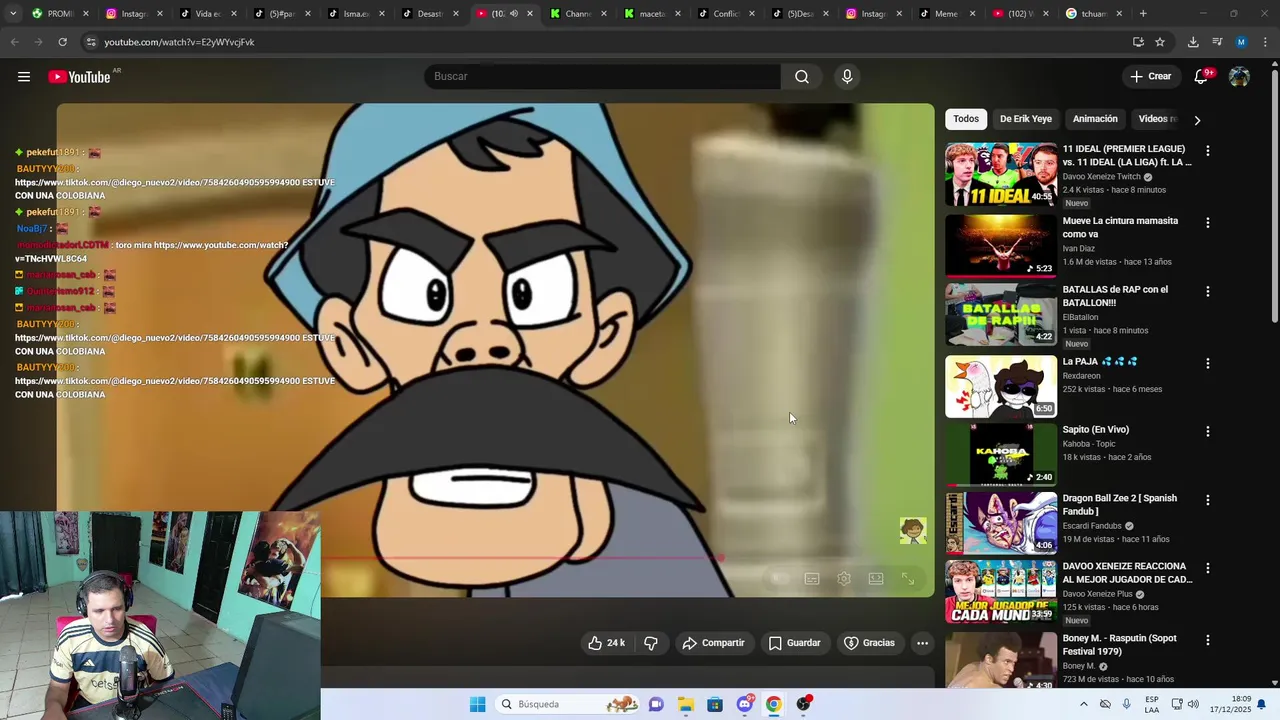Open Discord from the taskbar
The height and width of the screenshot is (720, 1280).
tap(745, 704)
